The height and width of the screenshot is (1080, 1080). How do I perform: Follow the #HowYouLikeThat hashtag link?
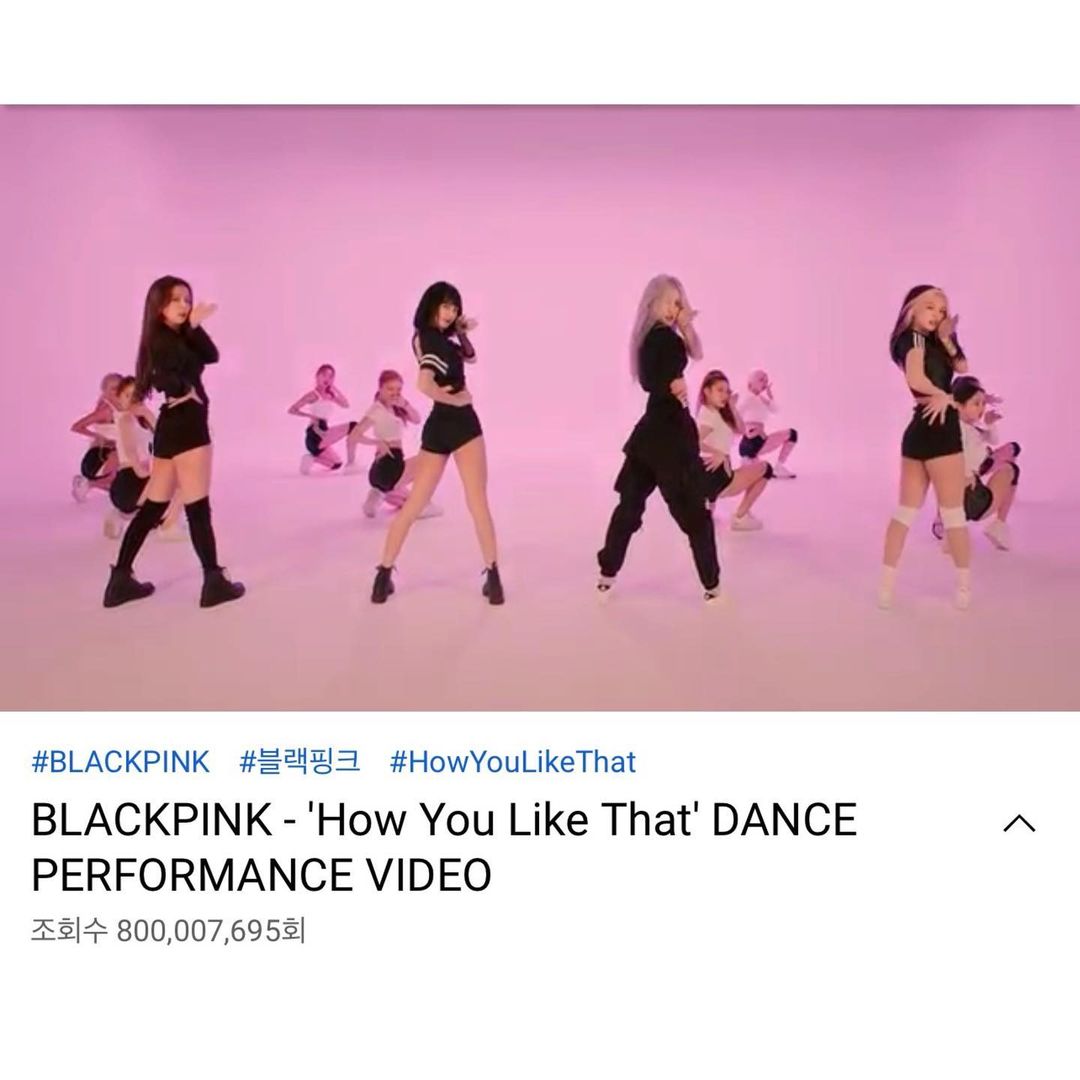[x=512, y=762]
